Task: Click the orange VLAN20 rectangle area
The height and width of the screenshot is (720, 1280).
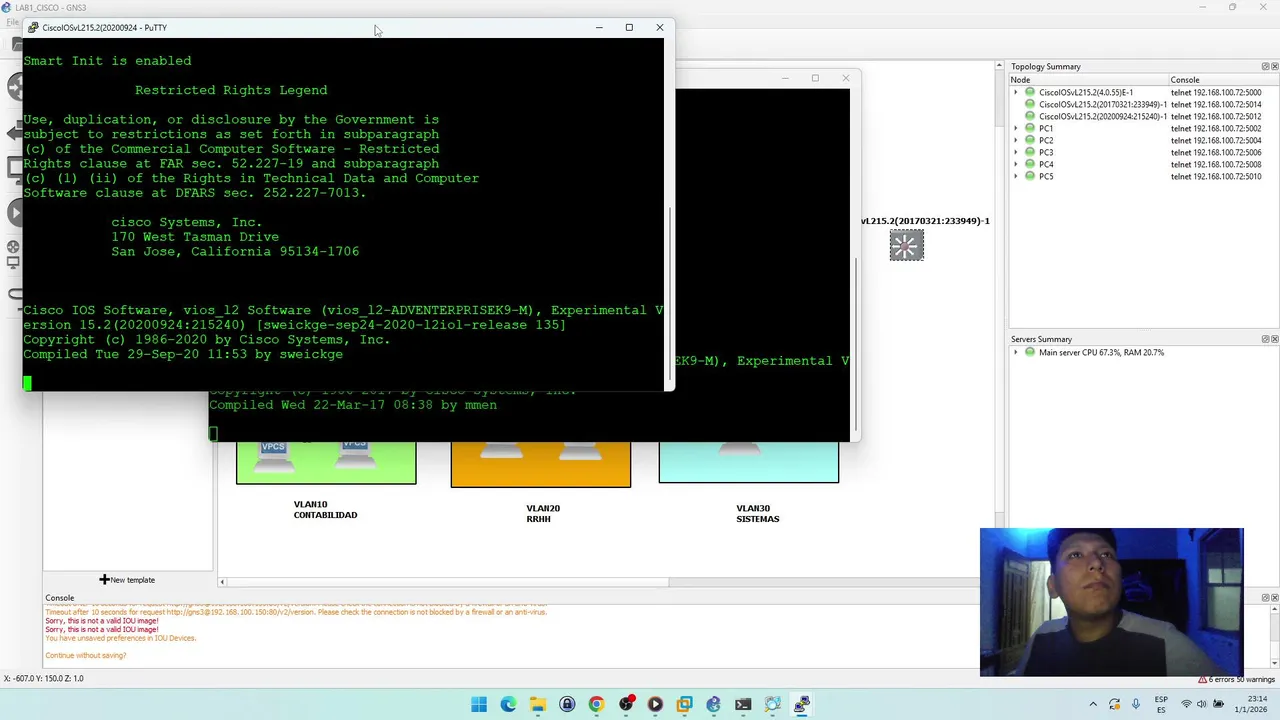Action: (x=540, y=464)
